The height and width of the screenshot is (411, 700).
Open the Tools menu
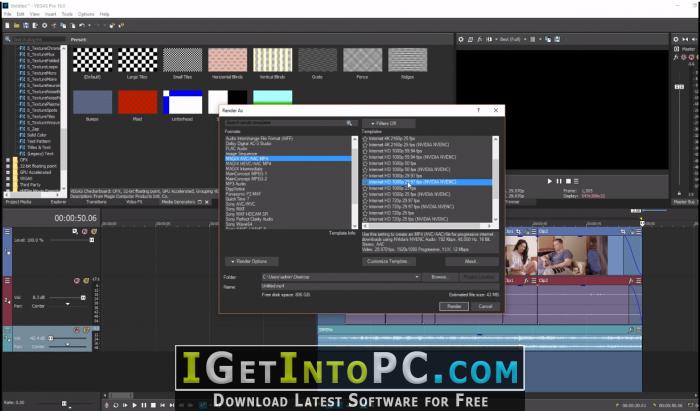coord(67,14)
